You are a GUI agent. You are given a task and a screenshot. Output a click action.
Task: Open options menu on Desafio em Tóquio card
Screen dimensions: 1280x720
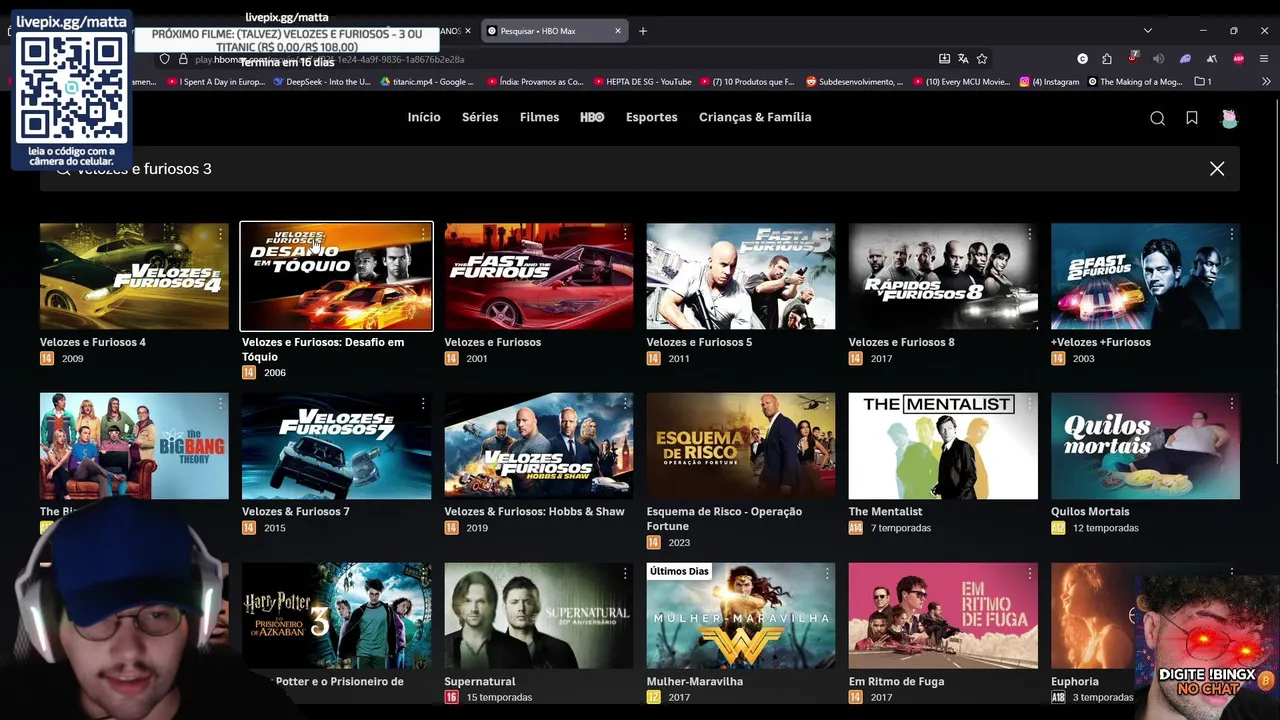click(x=423, y=234)
